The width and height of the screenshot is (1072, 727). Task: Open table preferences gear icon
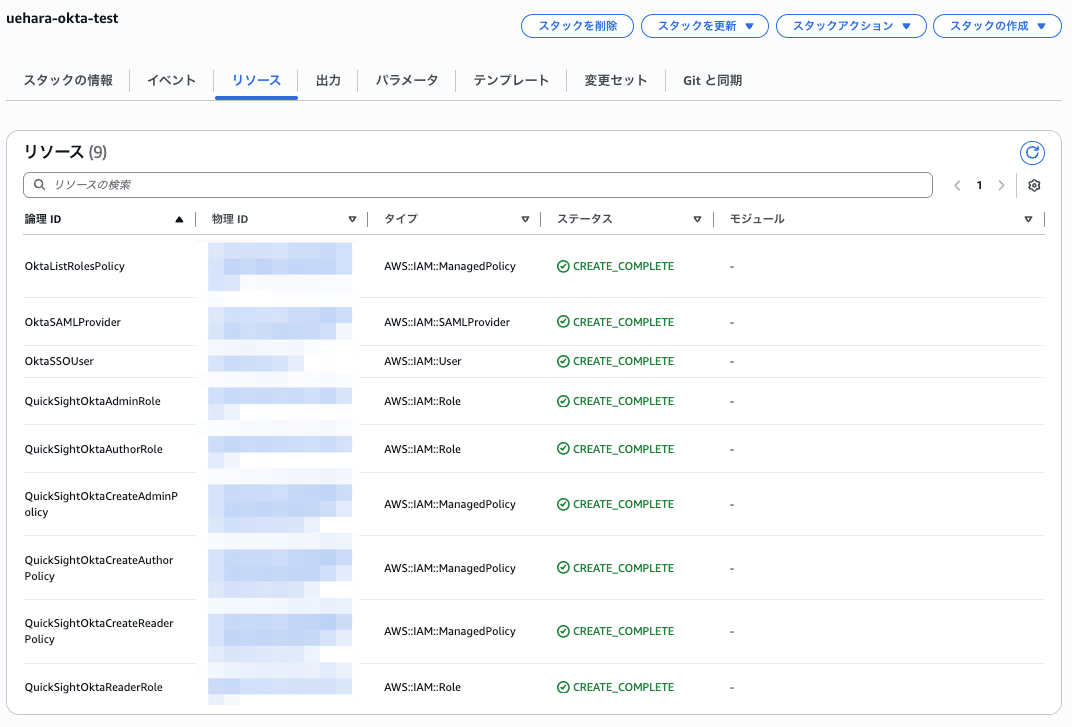click(1034, 186)
